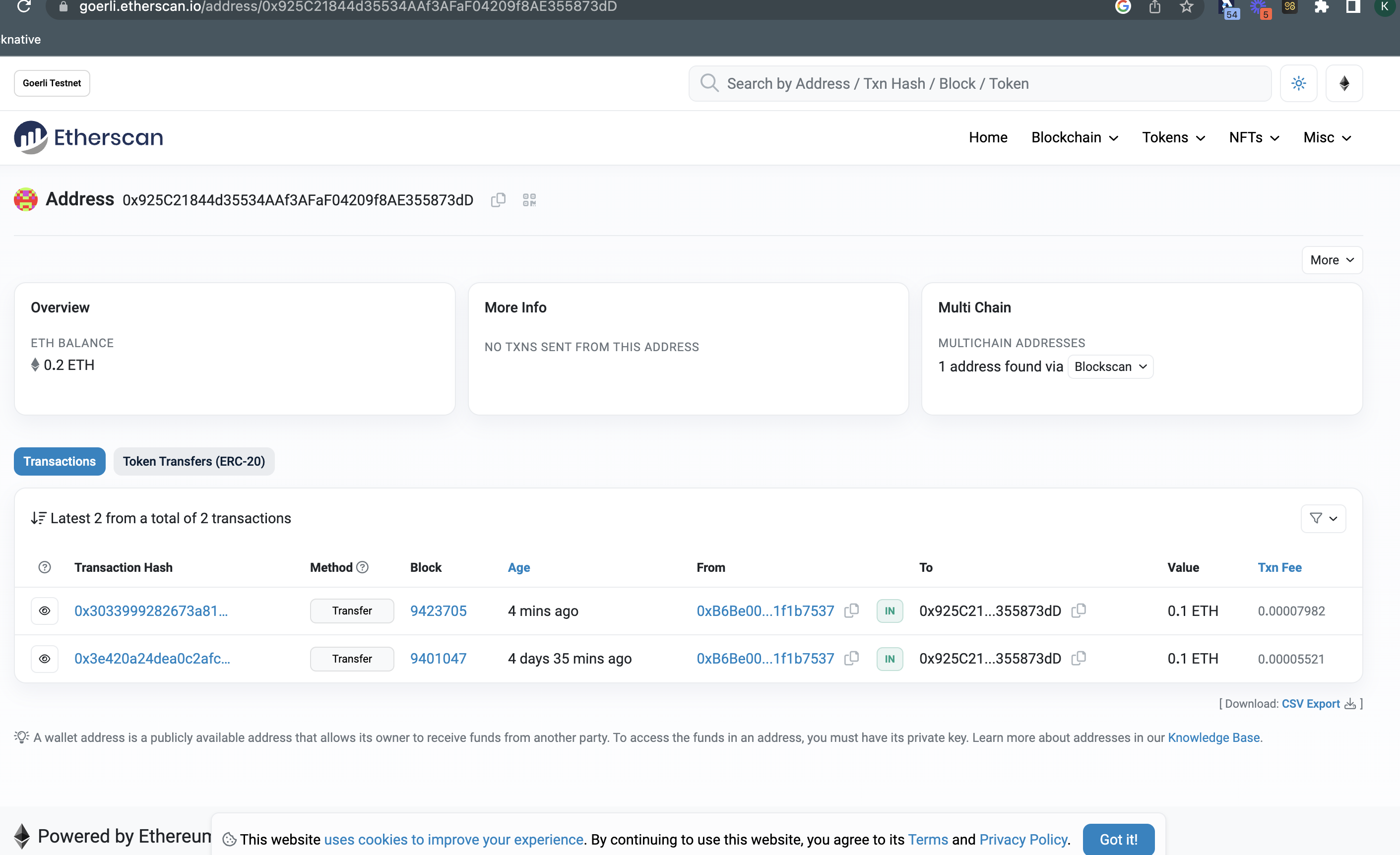Open the Blockscan multichain dropdown

[x=1110, y=366]
